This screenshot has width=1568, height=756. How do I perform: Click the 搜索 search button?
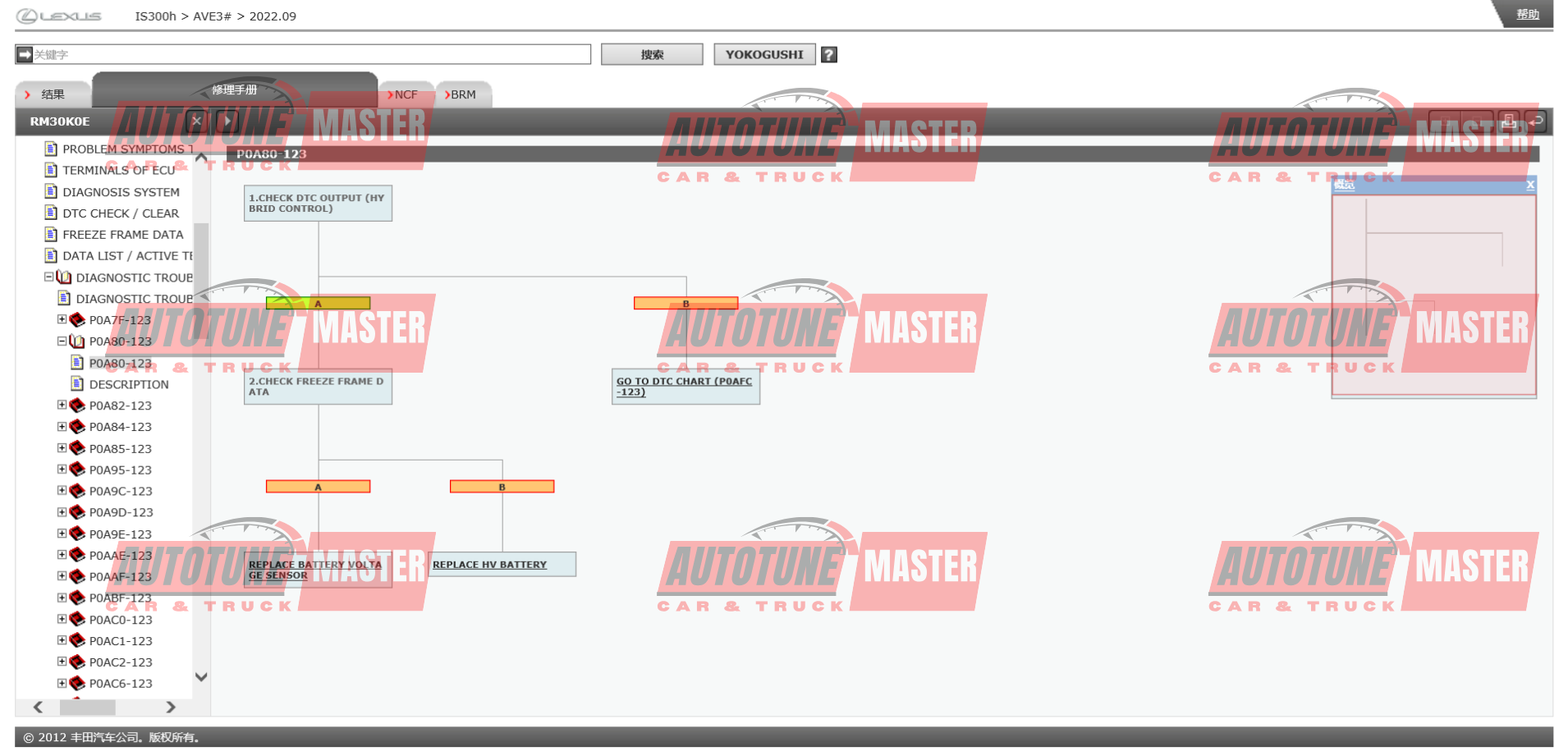coord(652,54)
